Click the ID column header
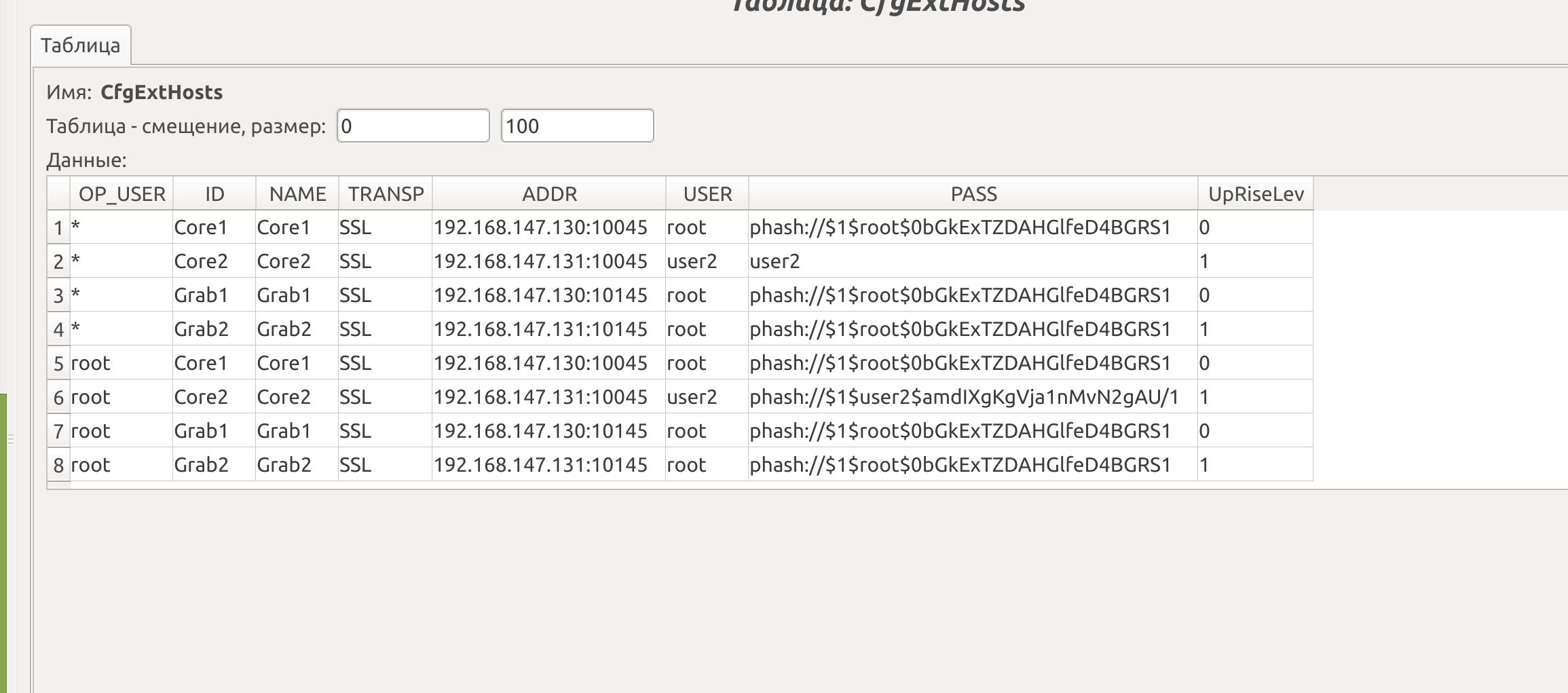 point(214,194)
